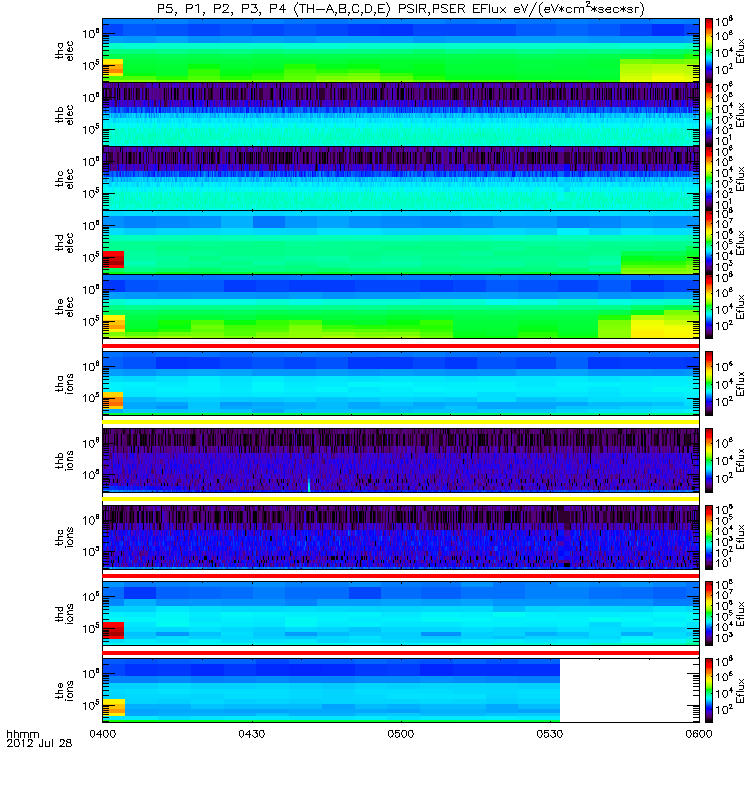Screen dimensions: 750x800
Task: Click the 'hhmm' axis units label
Action: [22, 734]
